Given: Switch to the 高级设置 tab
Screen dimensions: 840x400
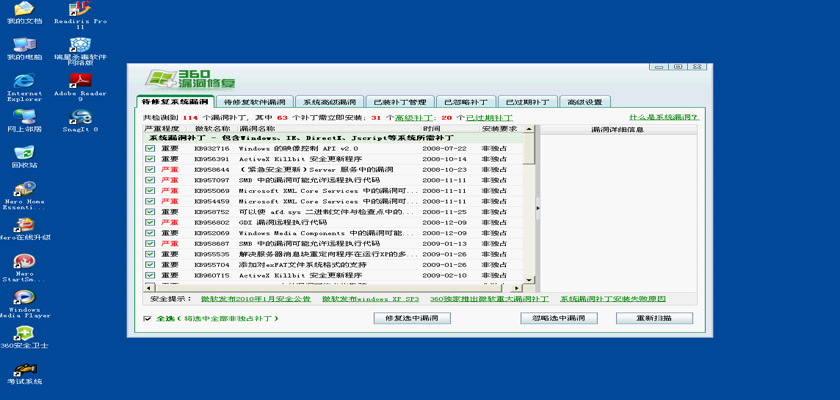Looking at the screenshot, I should tap(584, 102).
